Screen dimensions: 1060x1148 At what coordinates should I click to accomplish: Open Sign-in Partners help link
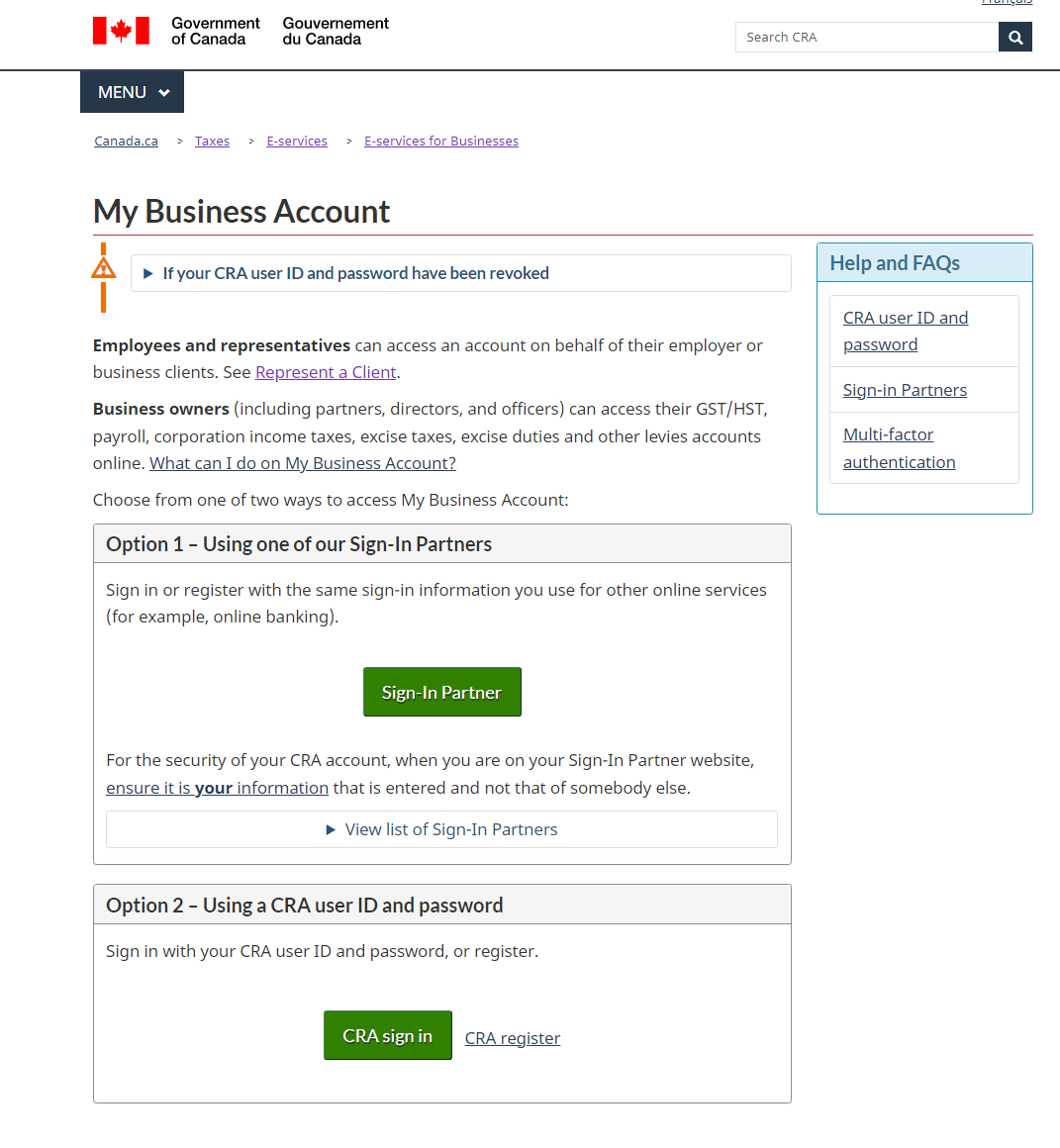click(905, 390)
